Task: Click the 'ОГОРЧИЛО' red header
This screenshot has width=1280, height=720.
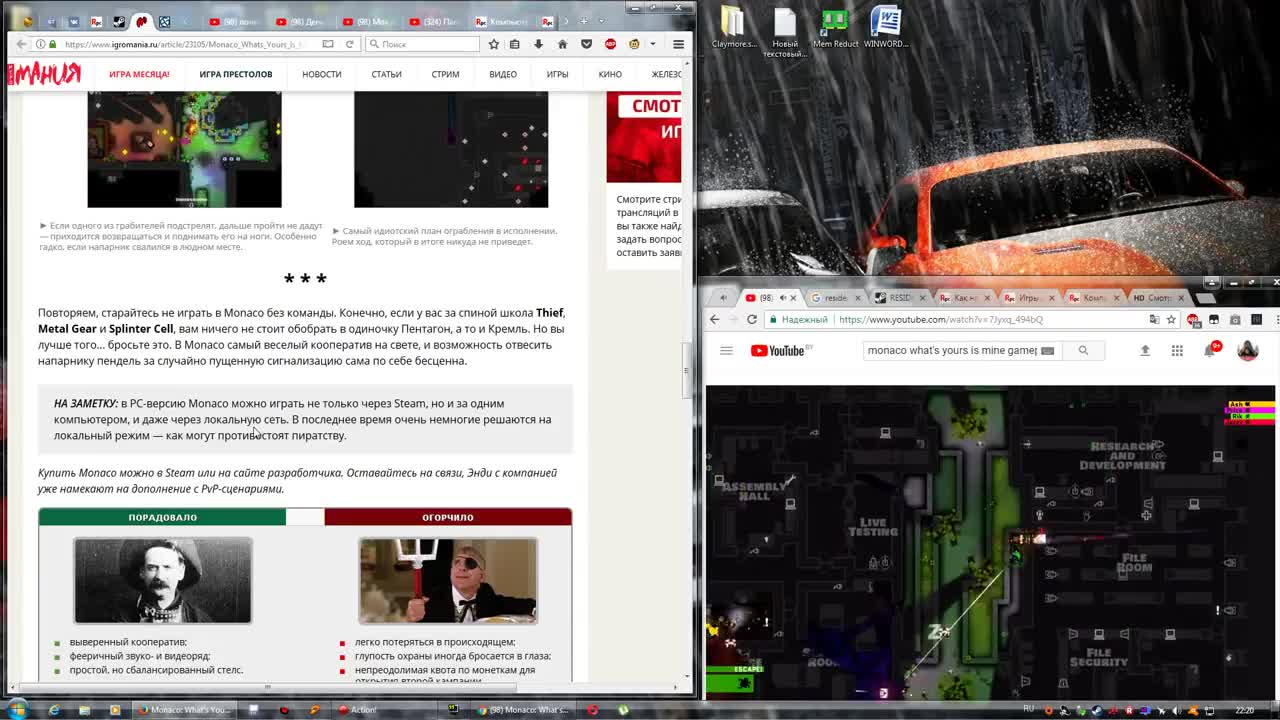Action: (448, 517)
